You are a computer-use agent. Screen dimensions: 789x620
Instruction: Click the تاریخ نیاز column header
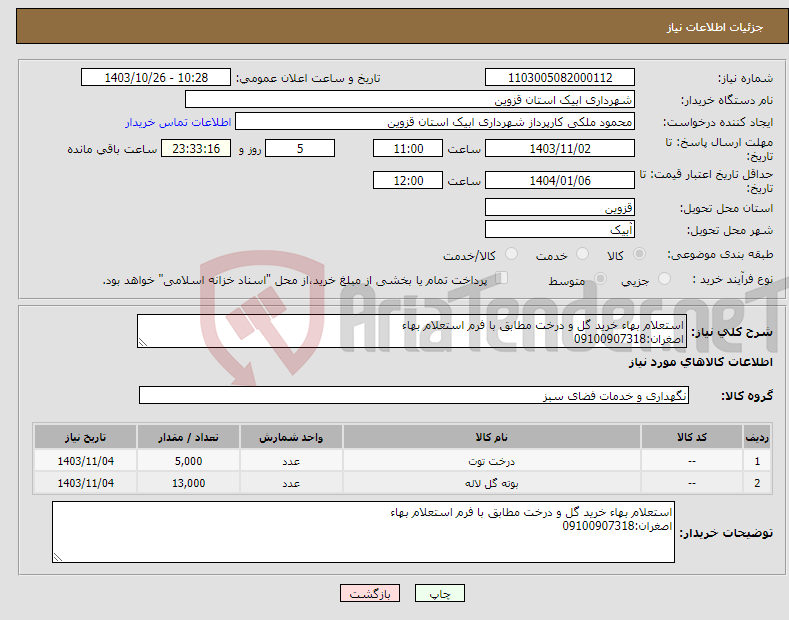click(x=86, y=437)
